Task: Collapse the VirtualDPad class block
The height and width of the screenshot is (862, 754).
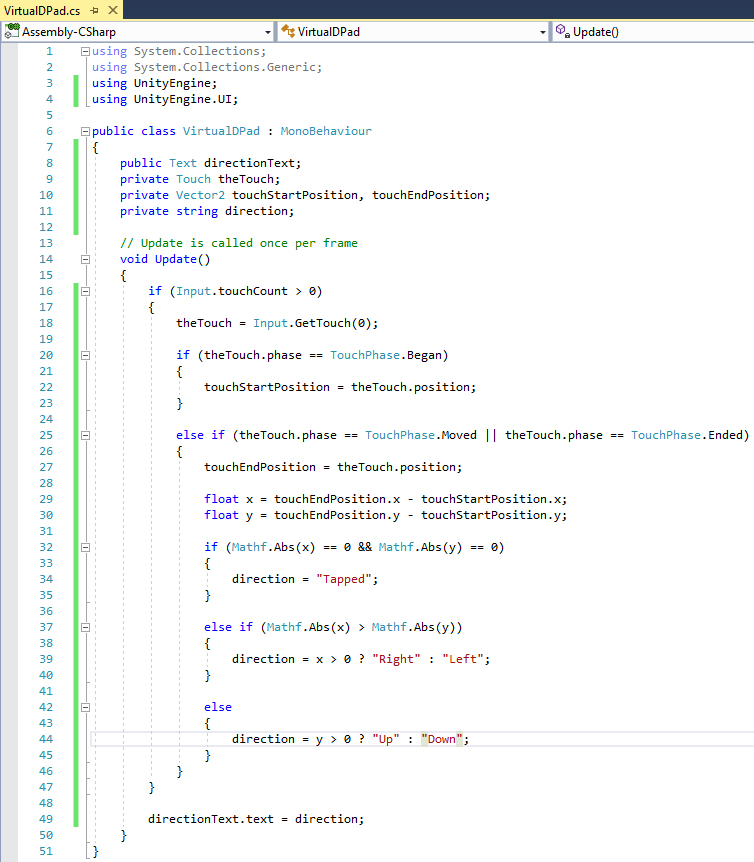Action: point(85,131)
